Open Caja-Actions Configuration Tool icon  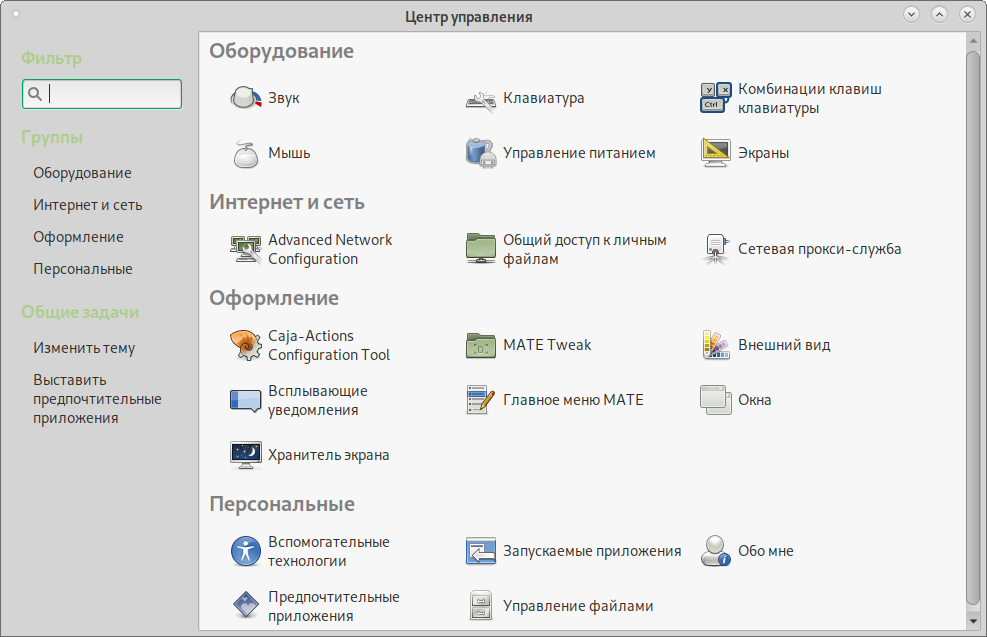click(245, 345)
